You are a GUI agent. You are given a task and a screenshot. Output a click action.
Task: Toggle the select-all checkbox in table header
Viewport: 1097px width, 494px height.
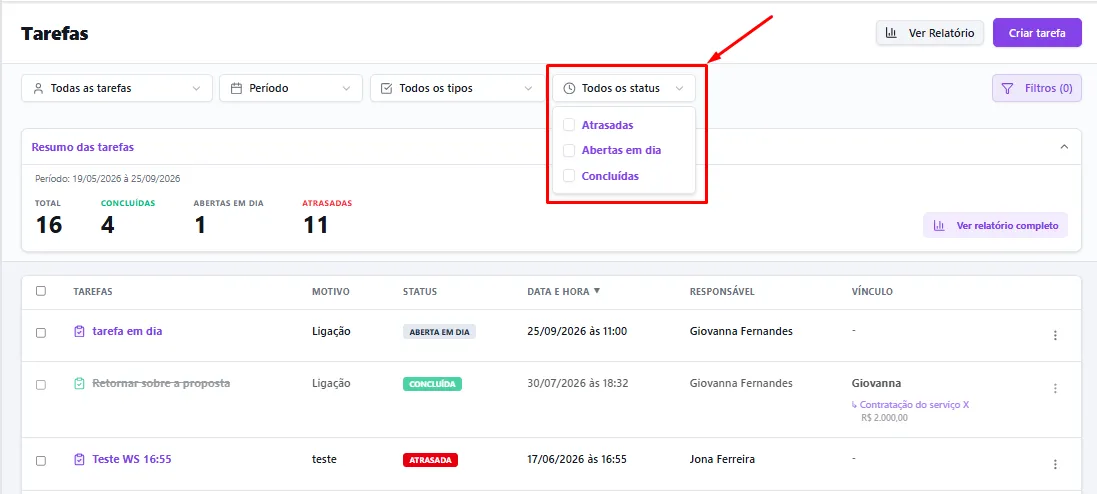click(x=41, y=291)
